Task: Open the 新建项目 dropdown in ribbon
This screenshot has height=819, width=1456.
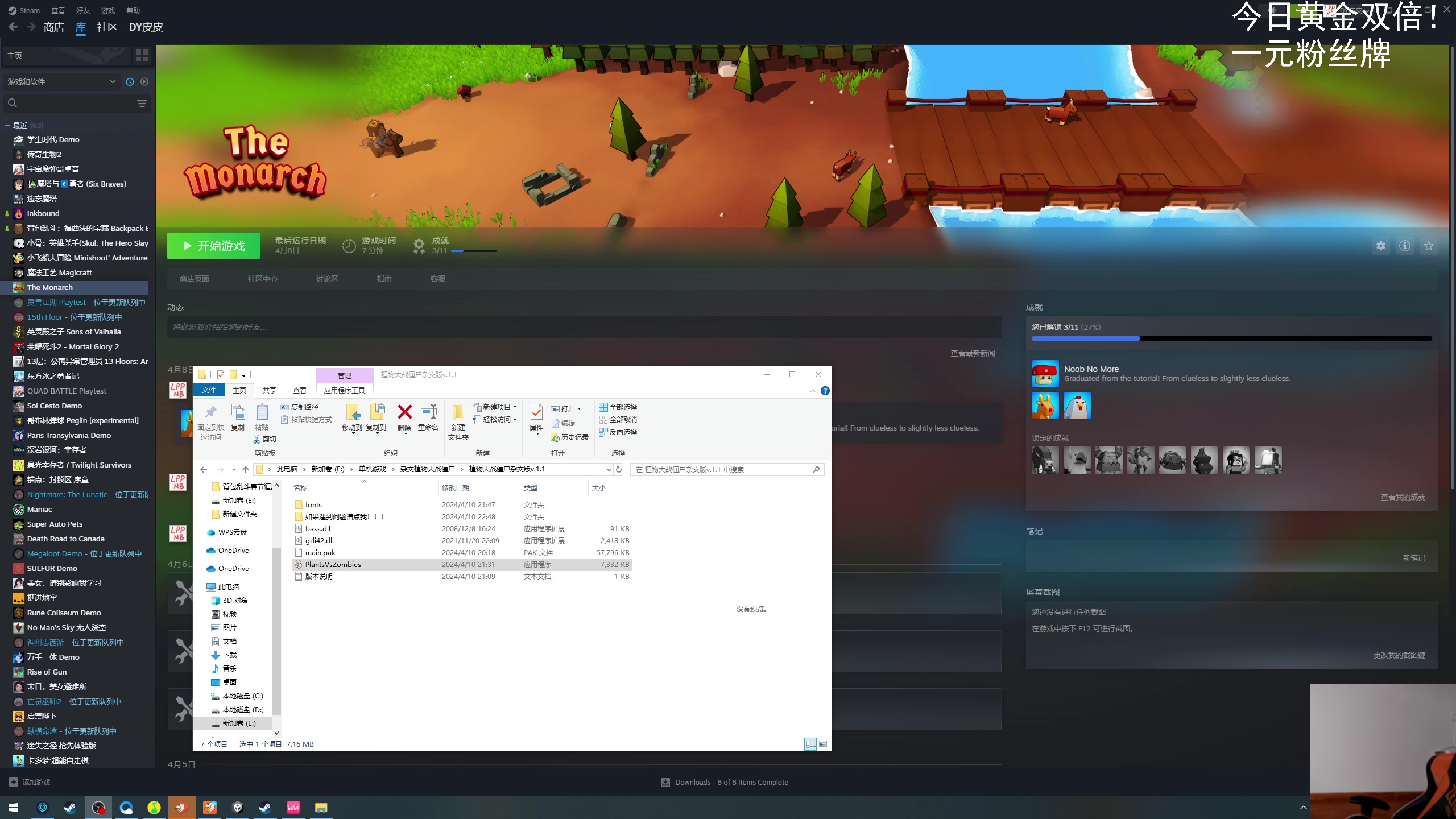Action: (x=495, y=407)
